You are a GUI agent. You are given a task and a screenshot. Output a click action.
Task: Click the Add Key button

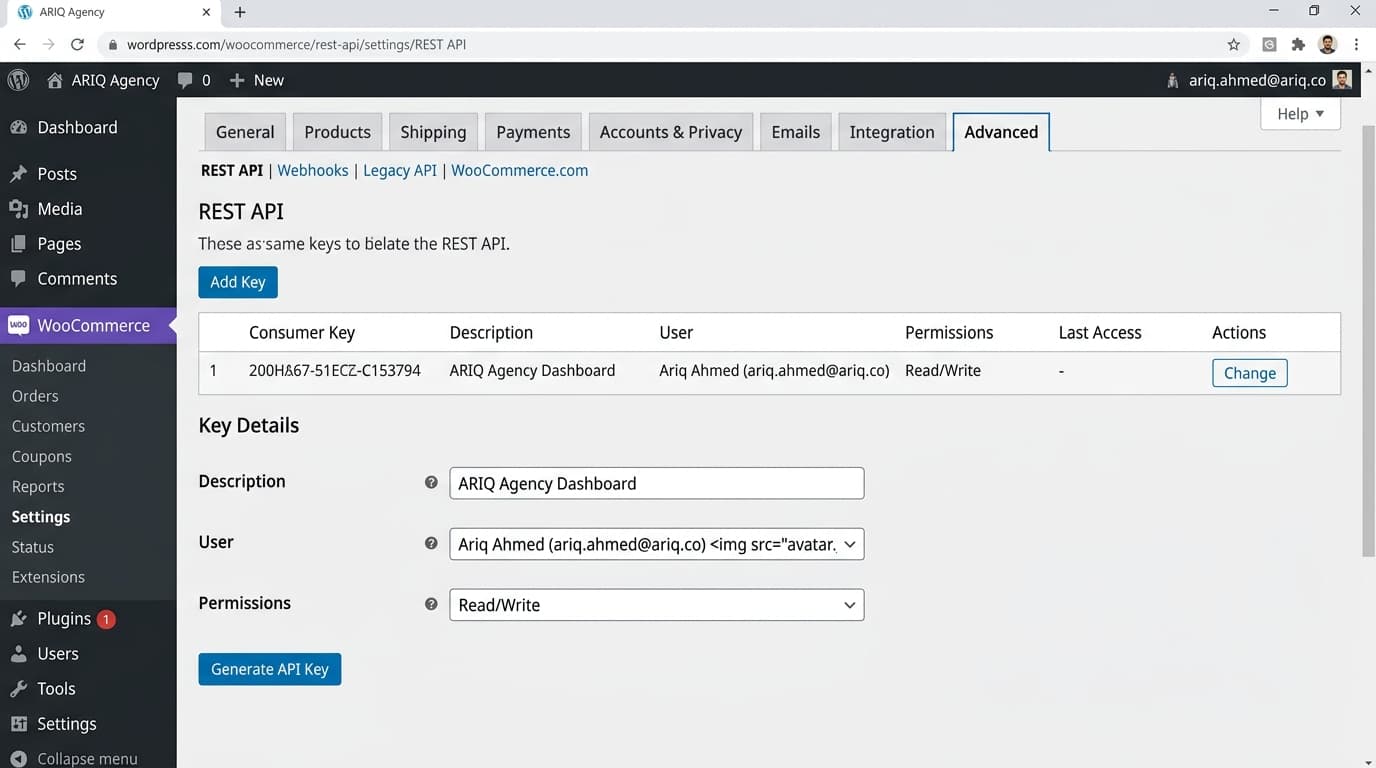tap(238, 282)
